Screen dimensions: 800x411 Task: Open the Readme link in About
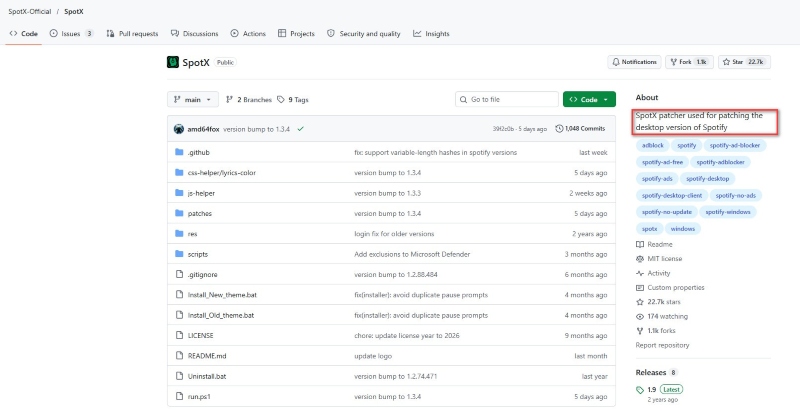654,244
